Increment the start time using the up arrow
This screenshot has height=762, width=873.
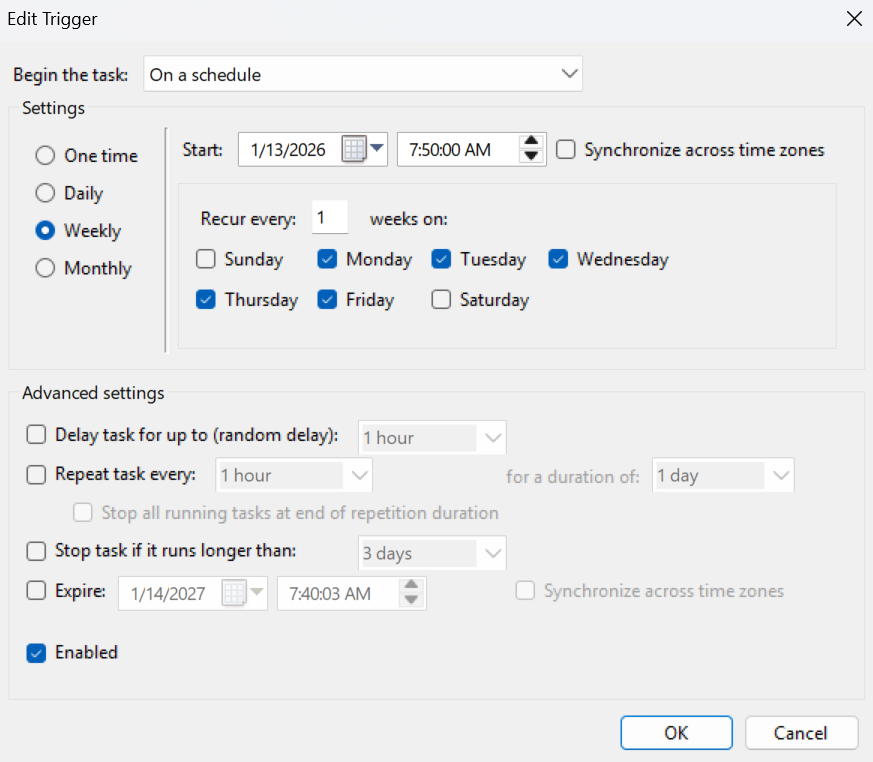point(530,143)
